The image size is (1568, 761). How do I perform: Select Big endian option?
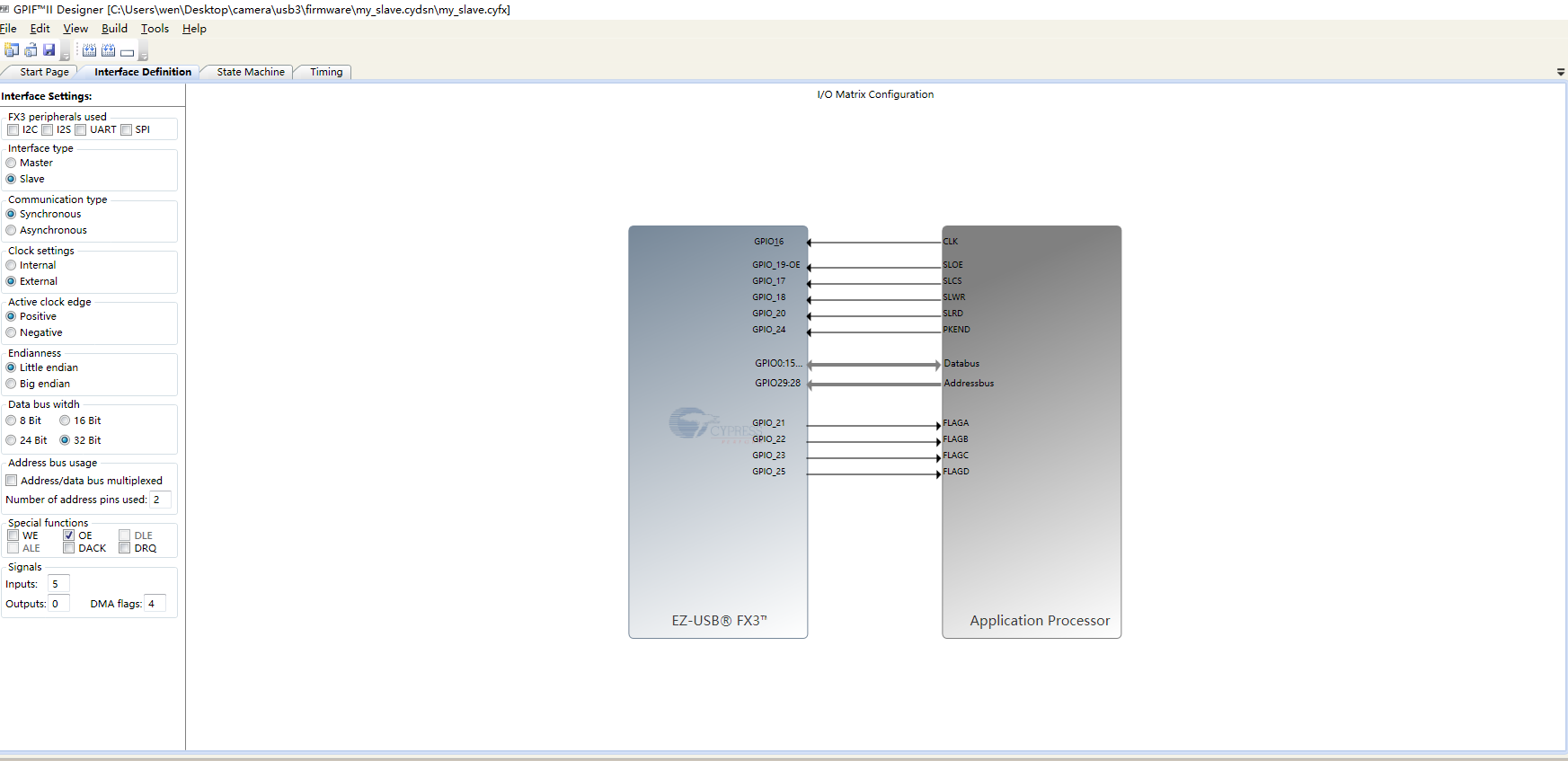pos(11,385)
